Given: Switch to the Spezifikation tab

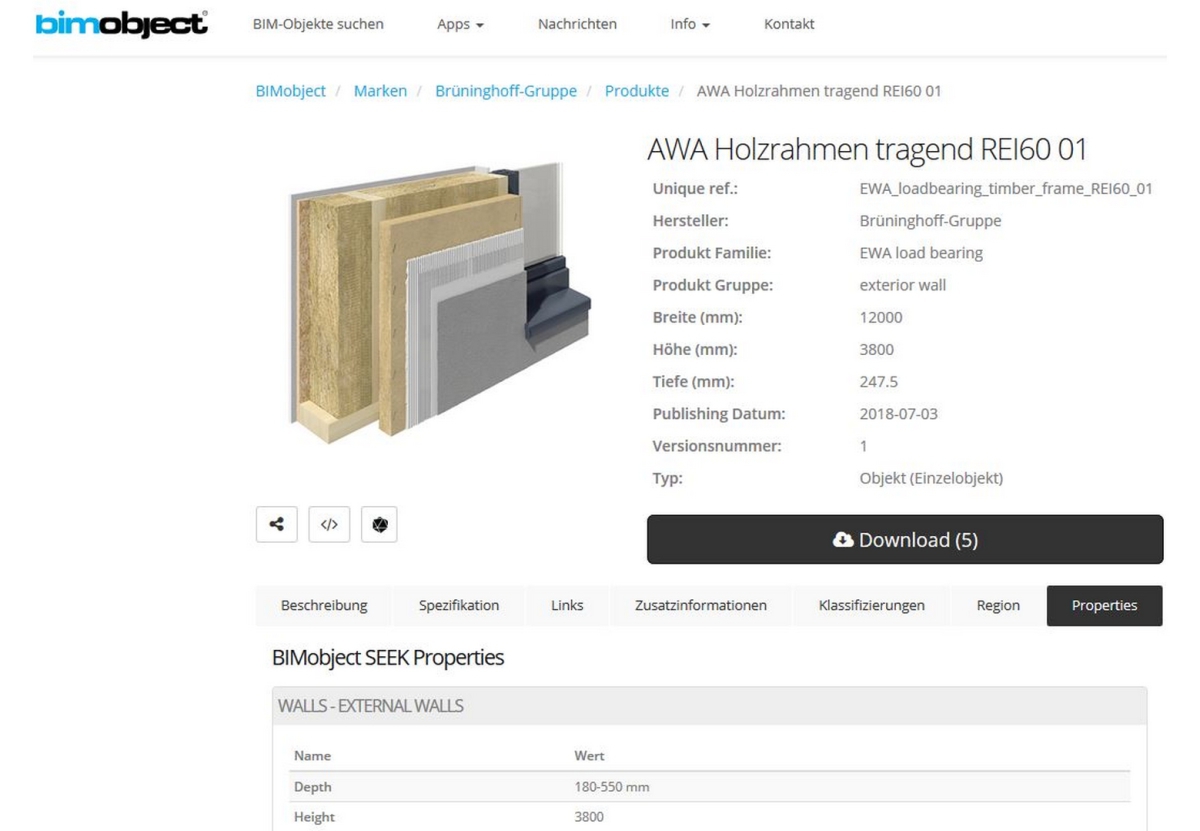Looking at the screenshot, I should point(459,606).
